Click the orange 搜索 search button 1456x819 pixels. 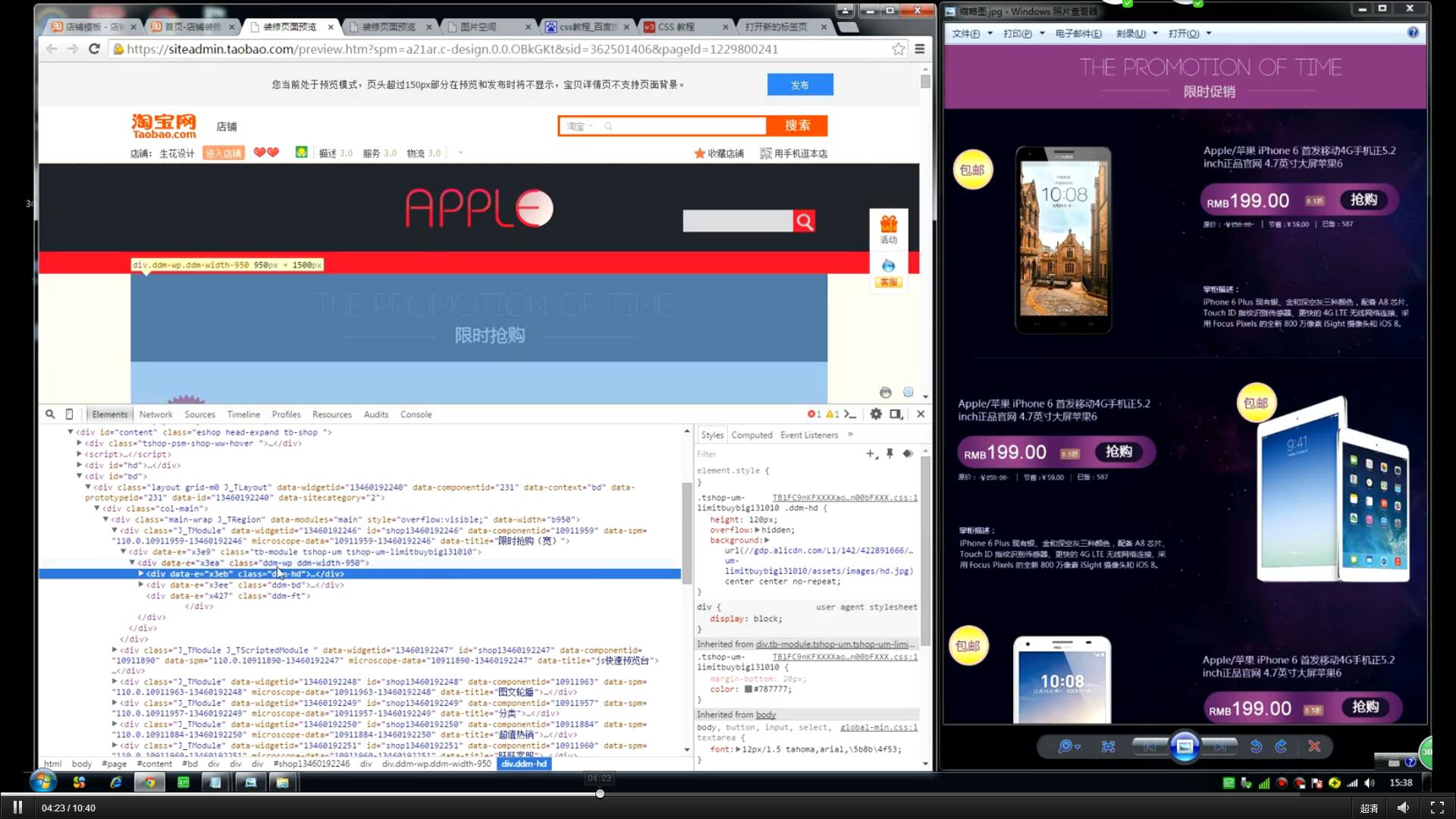797,125
